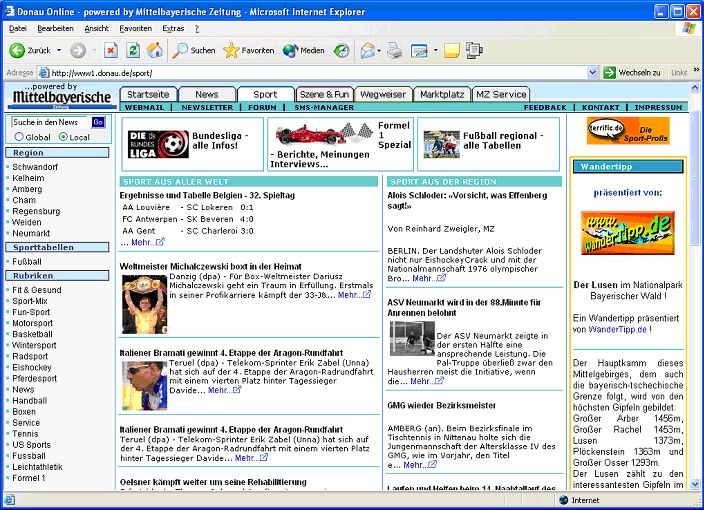Switch to the Szene & Fun tab

coord(325,94)
